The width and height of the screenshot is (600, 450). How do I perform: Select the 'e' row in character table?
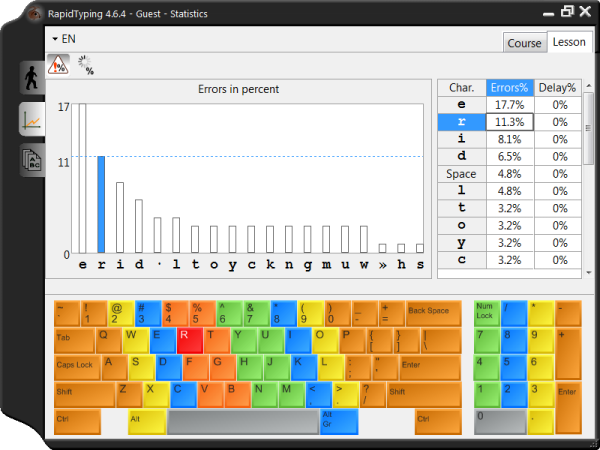pos(510,105)
